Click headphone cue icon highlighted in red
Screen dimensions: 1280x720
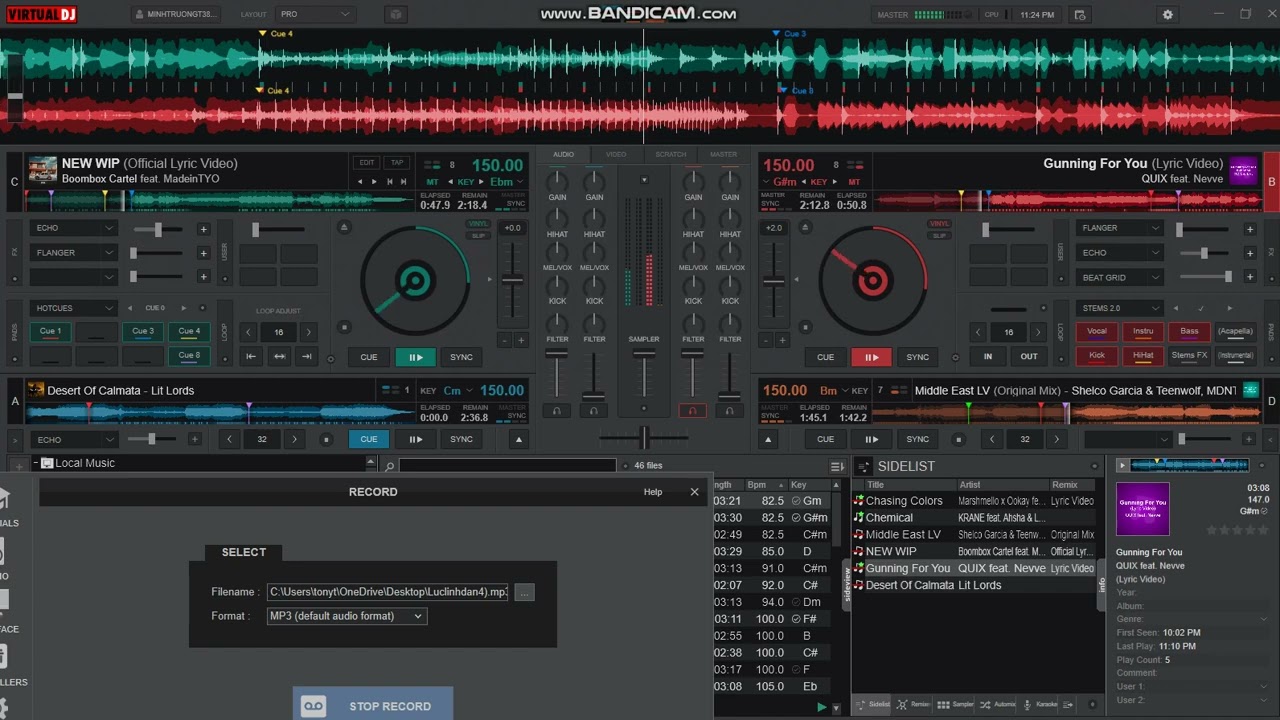coord(692,410)
